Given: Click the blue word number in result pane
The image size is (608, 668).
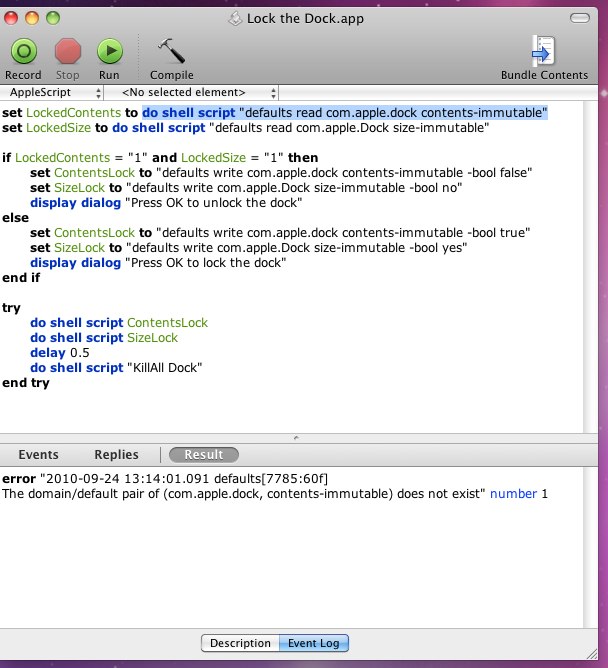Looking at the screenshot, I should pos(513,494).
